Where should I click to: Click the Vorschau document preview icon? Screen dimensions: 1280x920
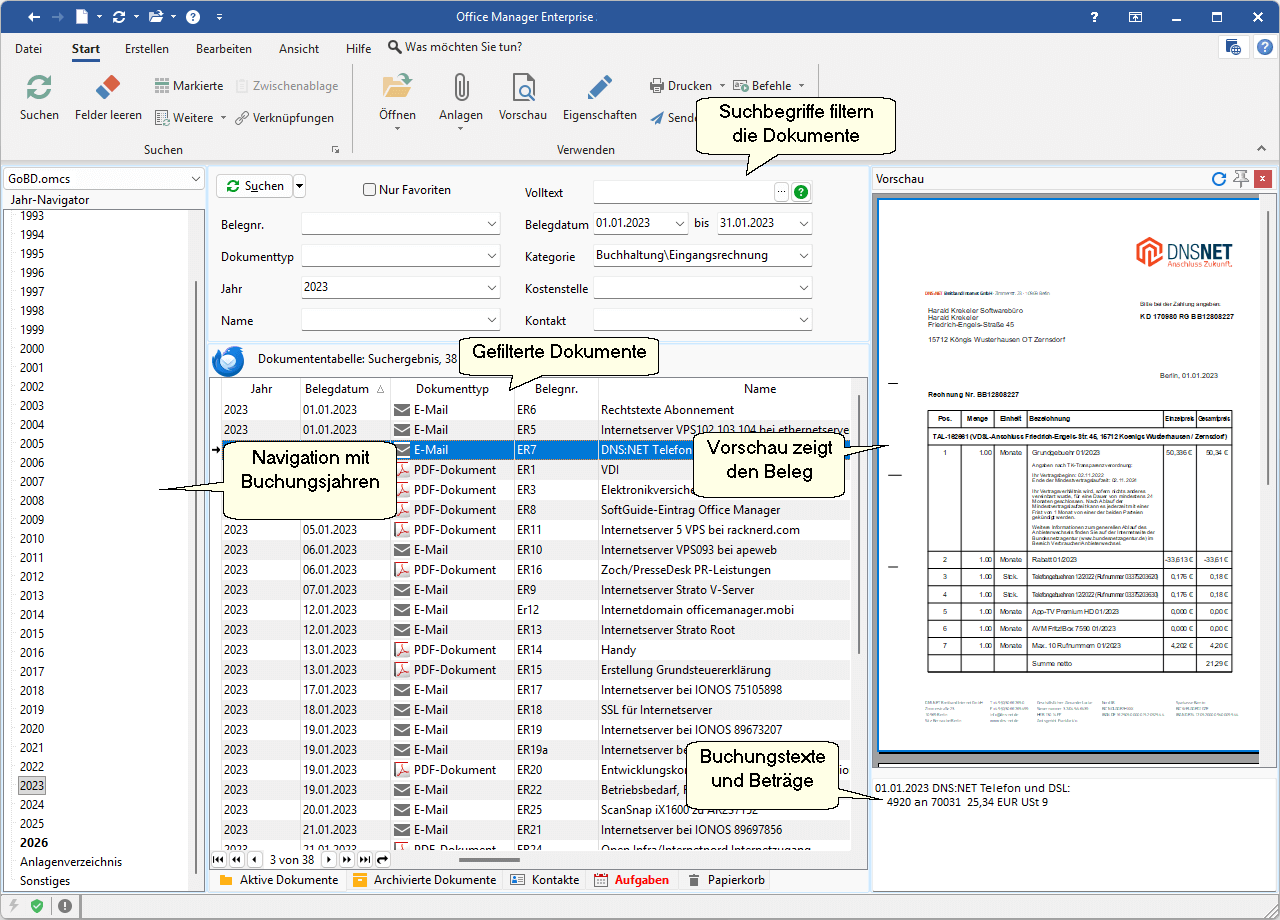click(x=523, y=88)
